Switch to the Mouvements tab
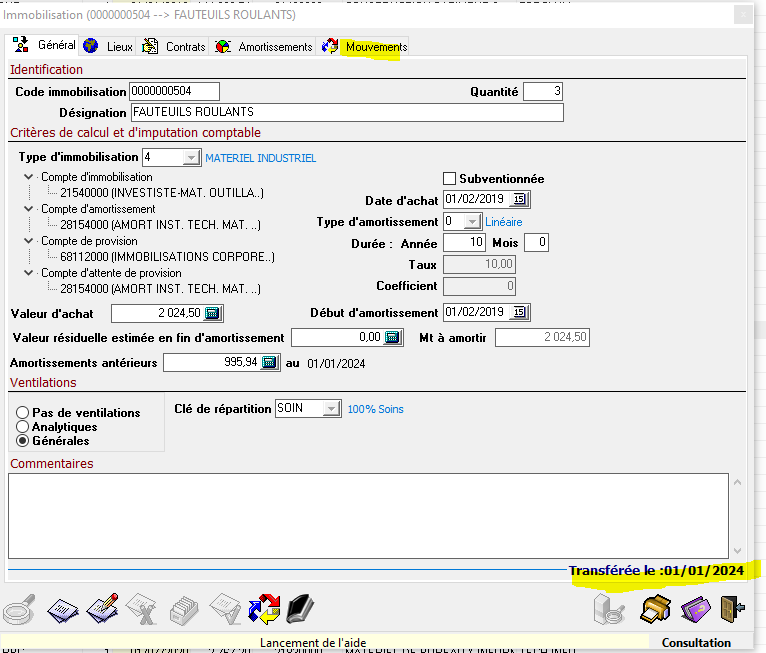766x653 pixels. click(365, 47)
